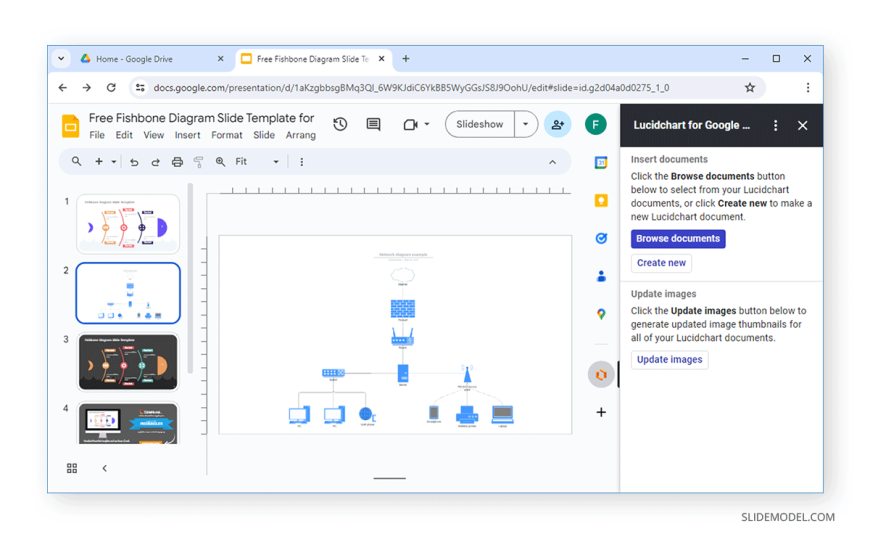Screen dimensions: 870x539
Task: Expand the new slide layout dropdown arrow
Action: 114,162
